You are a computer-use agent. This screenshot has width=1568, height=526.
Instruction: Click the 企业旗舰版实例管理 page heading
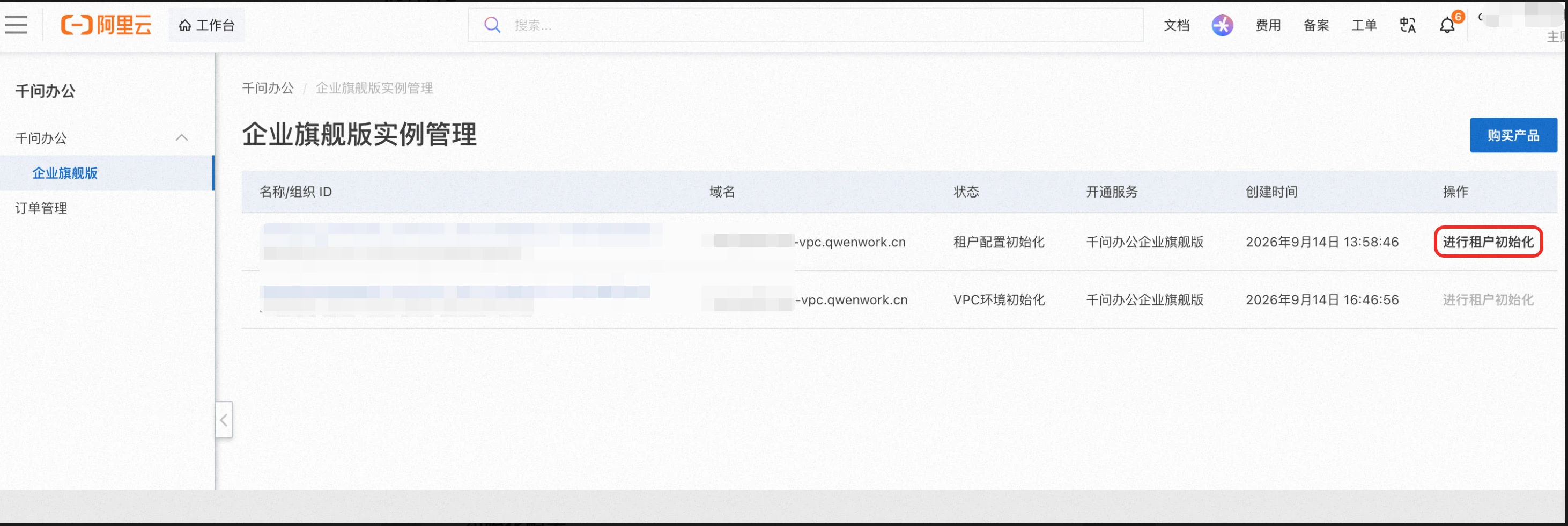click(x=359, y=134)
